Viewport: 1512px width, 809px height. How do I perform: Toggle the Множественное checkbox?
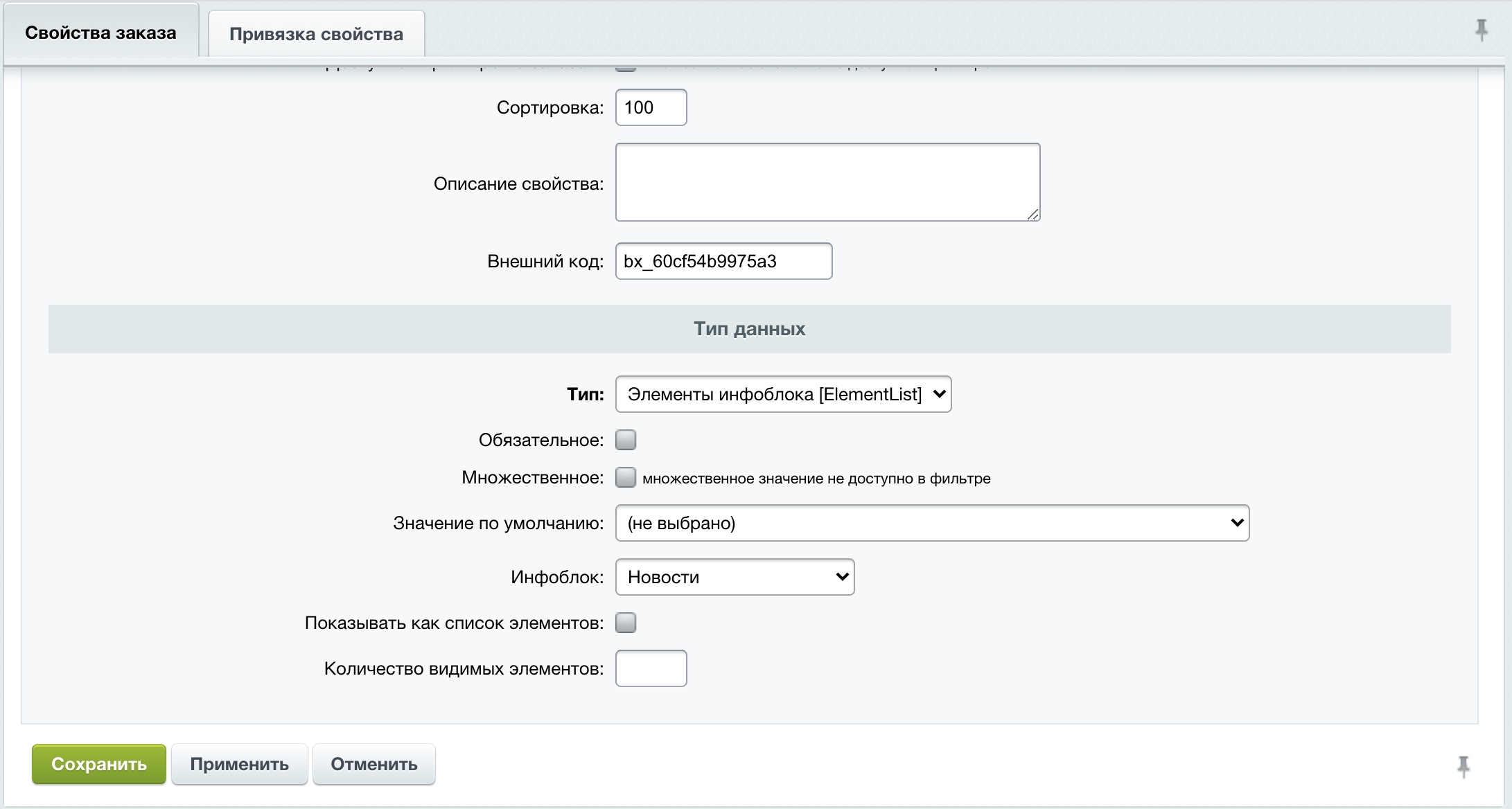626,477
